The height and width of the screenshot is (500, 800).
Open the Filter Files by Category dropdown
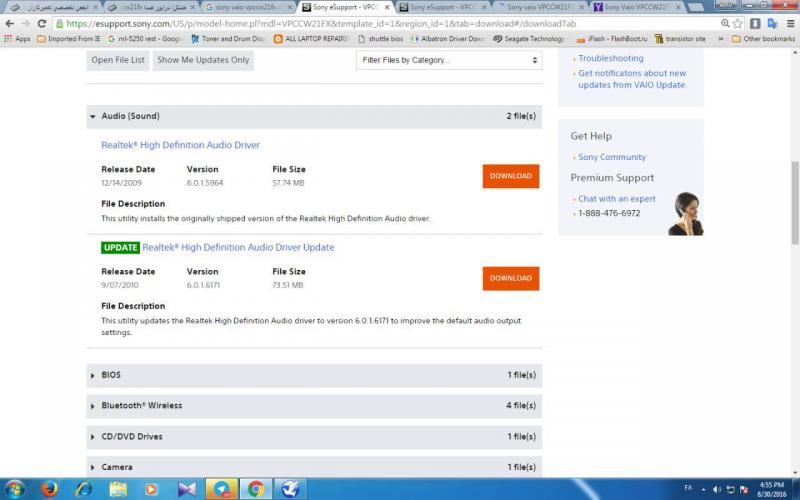tap(449, 60)
